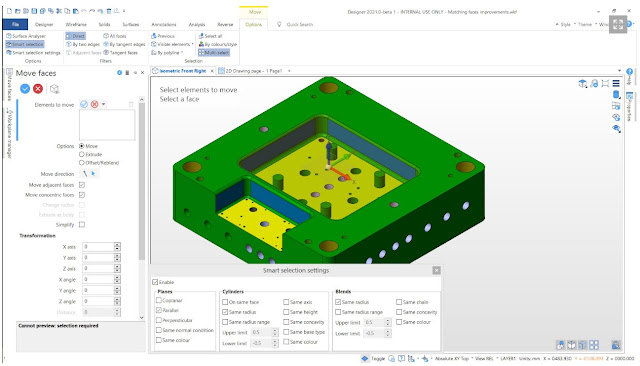Check the Coplanar planes option
The image size is (640, 366).
coord(159,300)
